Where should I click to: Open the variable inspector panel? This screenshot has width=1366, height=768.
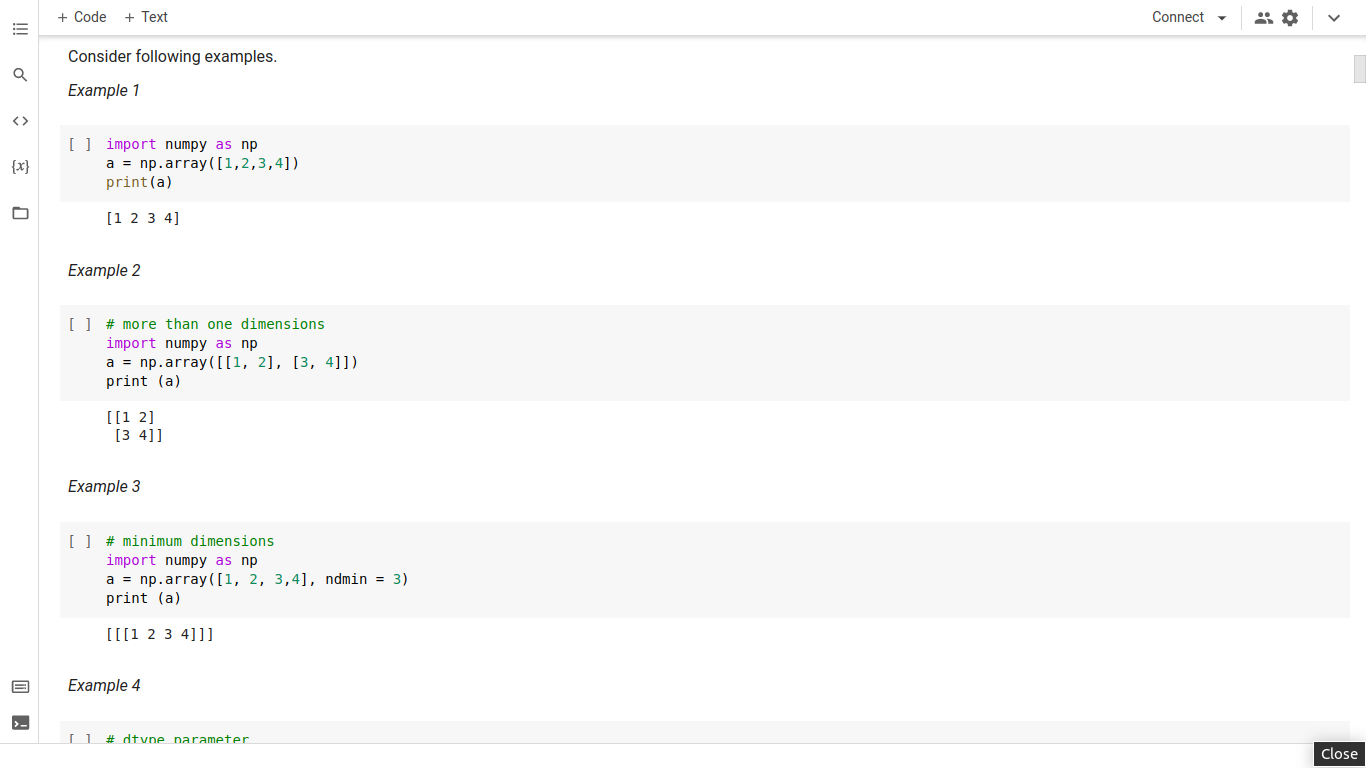point(20,166)
